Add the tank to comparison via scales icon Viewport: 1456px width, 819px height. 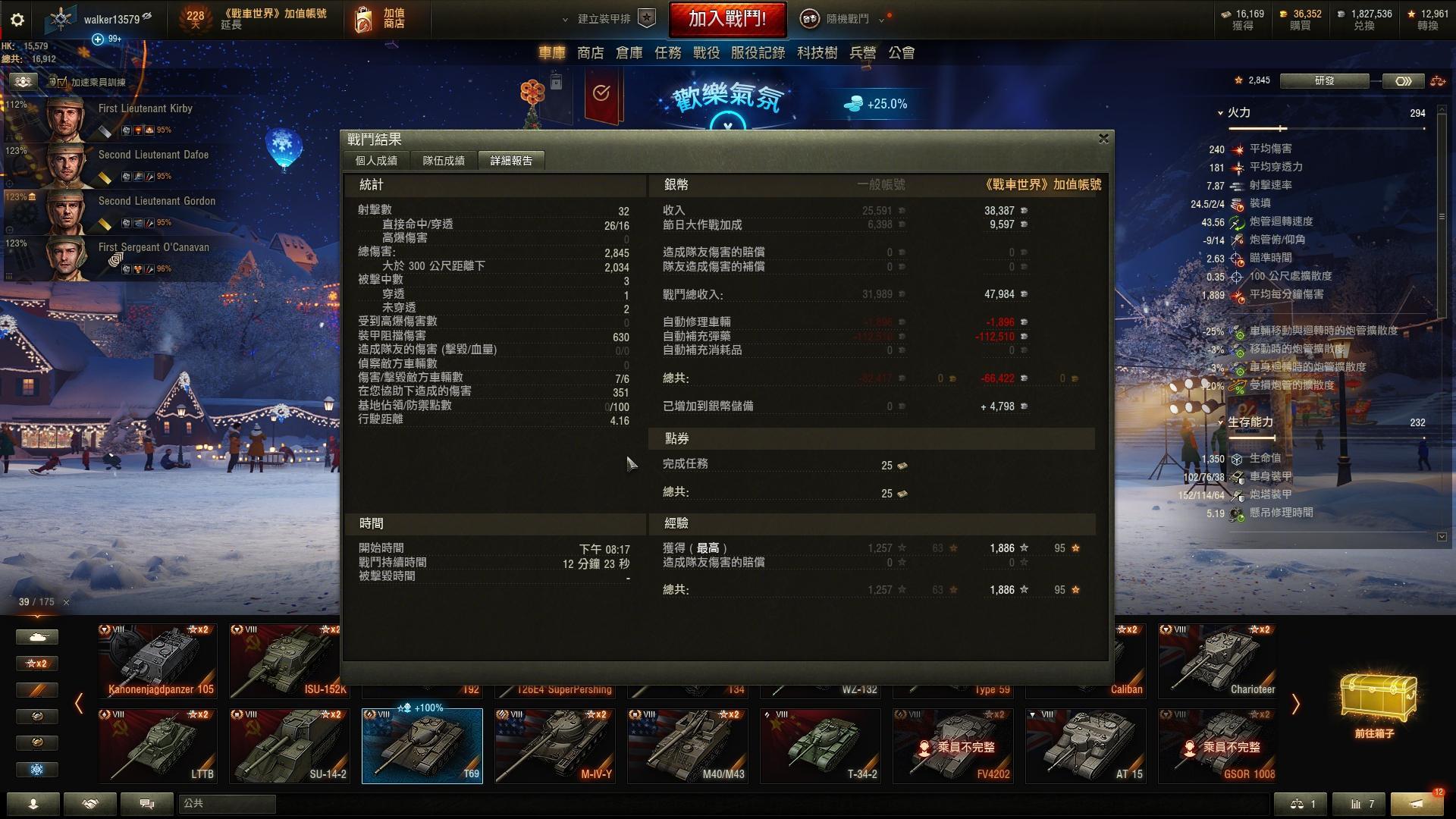[1300, 804]
